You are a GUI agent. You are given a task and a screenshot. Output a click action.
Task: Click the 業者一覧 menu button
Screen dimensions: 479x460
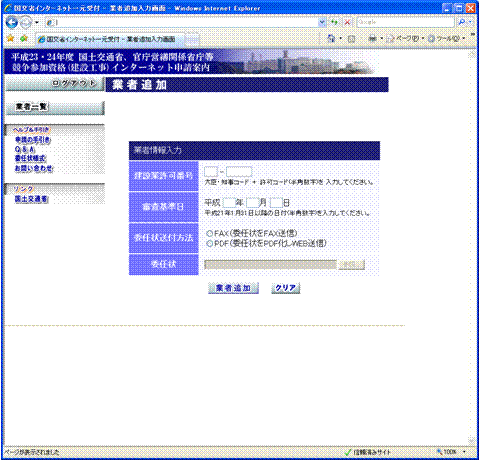pos(55,107)
